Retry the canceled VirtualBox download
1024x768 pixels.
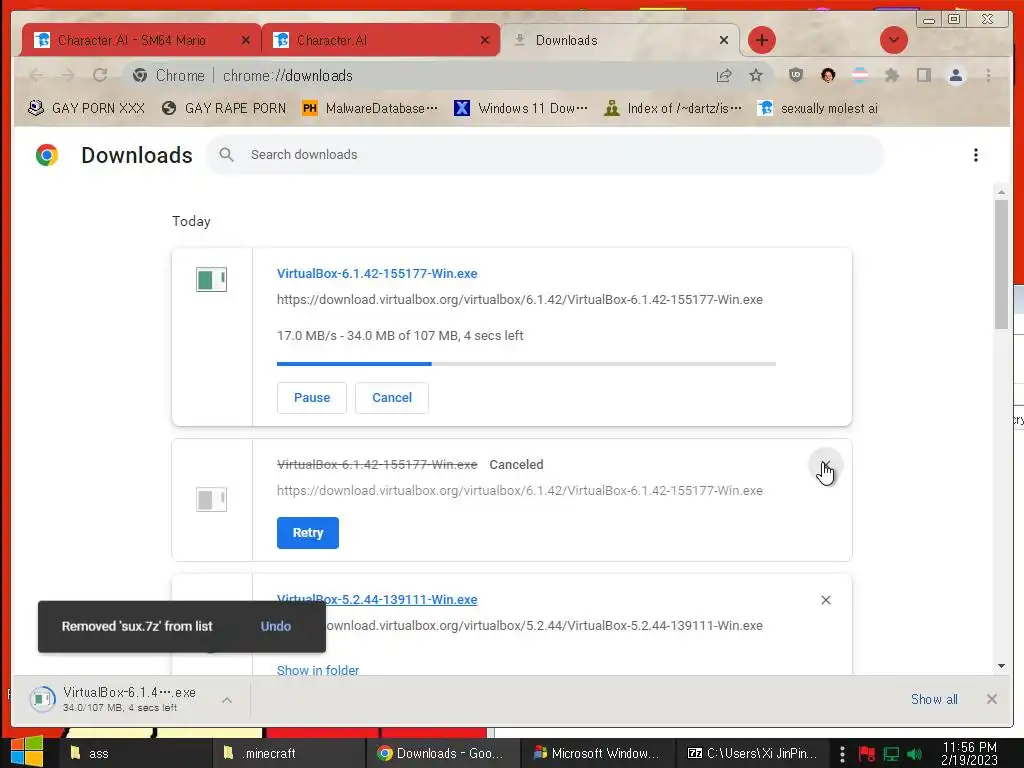click(x=308, y=533)
